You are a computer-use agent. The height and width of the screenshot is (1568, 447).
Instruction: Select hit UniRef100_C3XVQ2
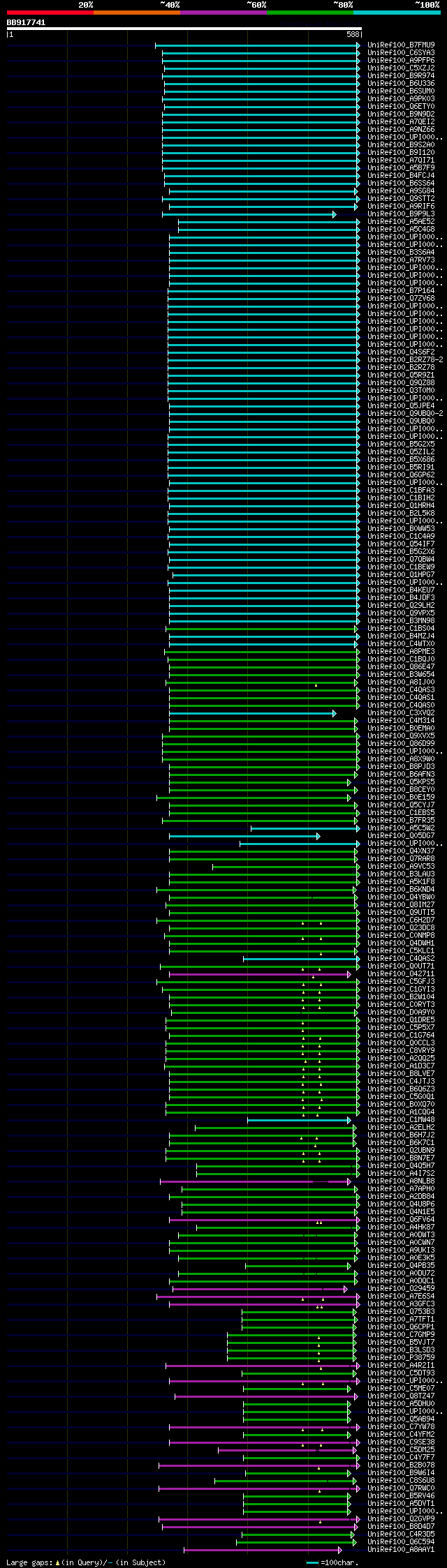pos(401,712)
